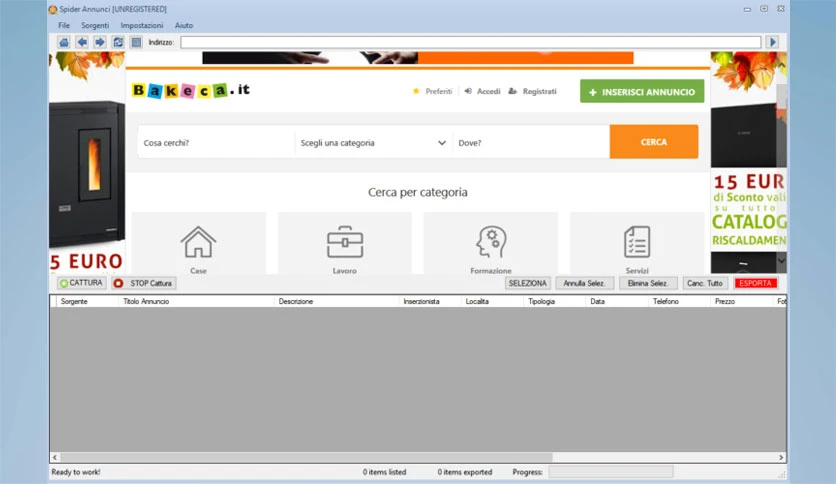Click the results grid scroll-right arrow

click(x=781, y=457)
